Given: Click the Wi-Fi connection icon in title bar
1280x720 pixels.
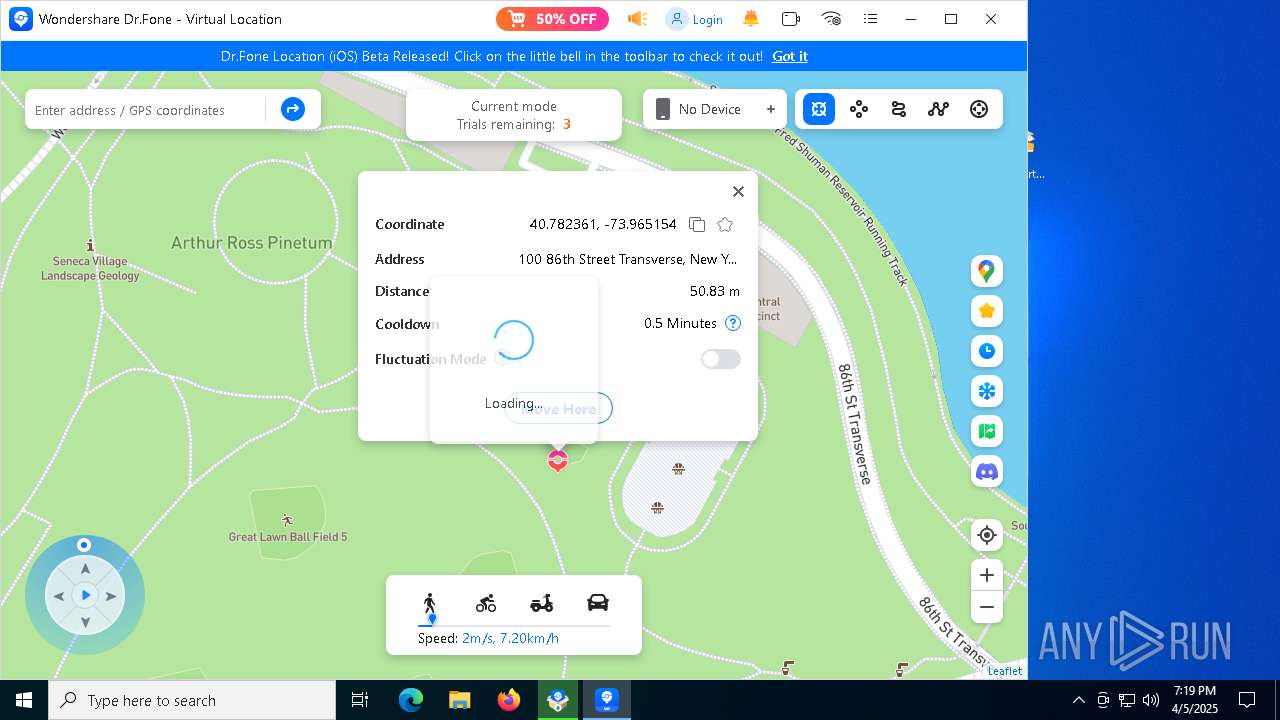Looking at the screenshot, I should click(x=831, y=19).
